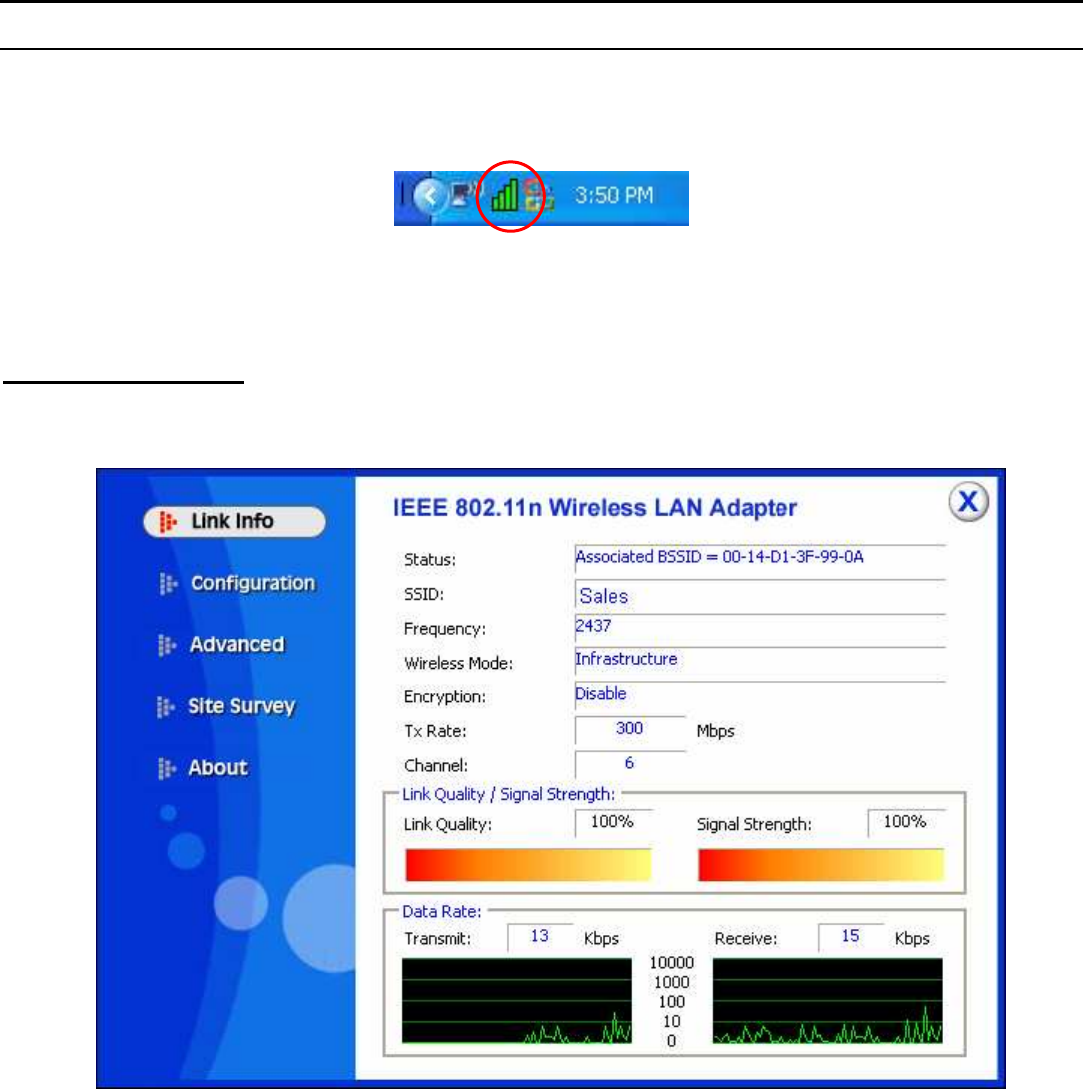Click the green signal bars tray icon

pos(505,195)
